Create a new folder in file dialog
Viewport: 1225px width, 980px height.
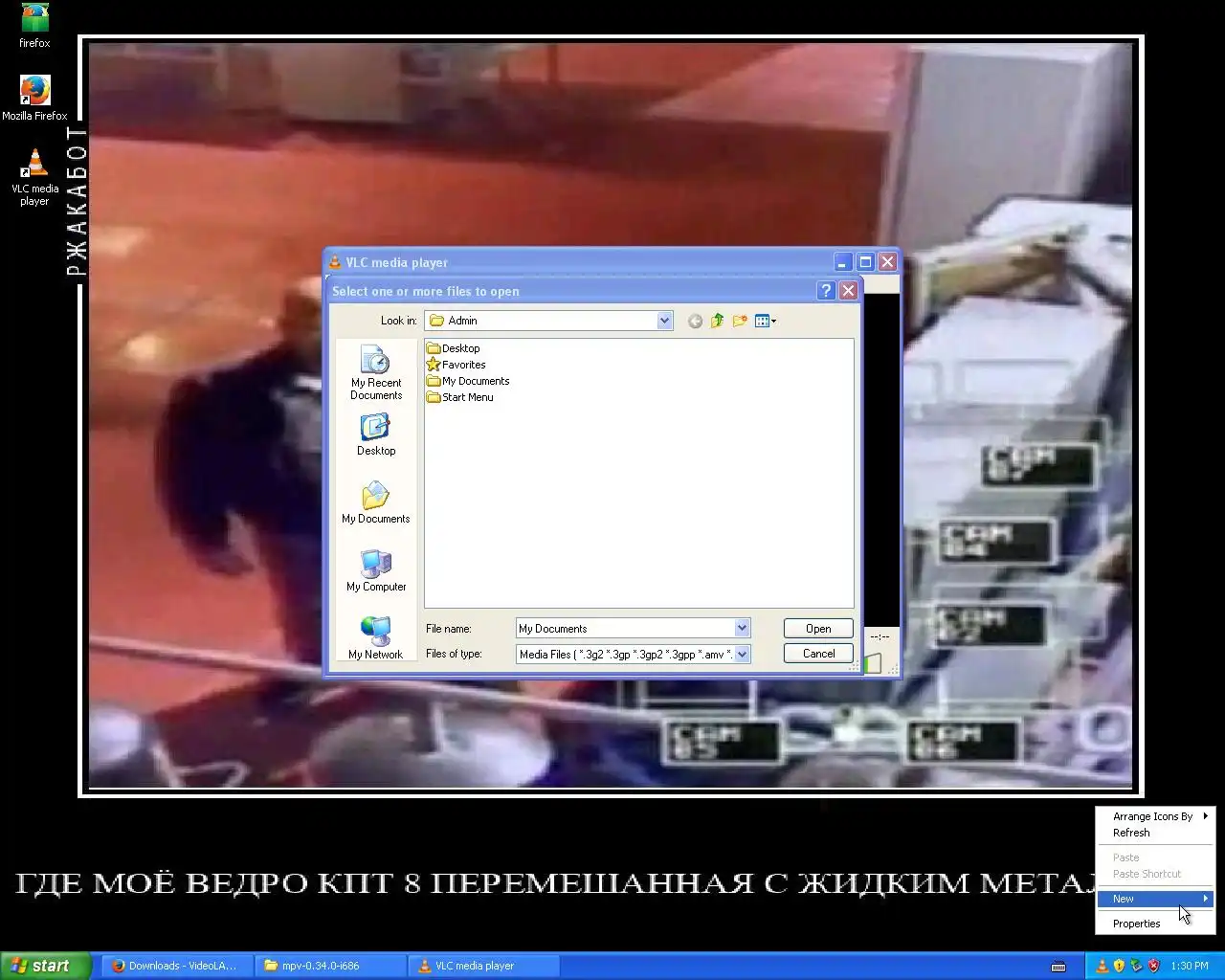[x=740, y=322]
